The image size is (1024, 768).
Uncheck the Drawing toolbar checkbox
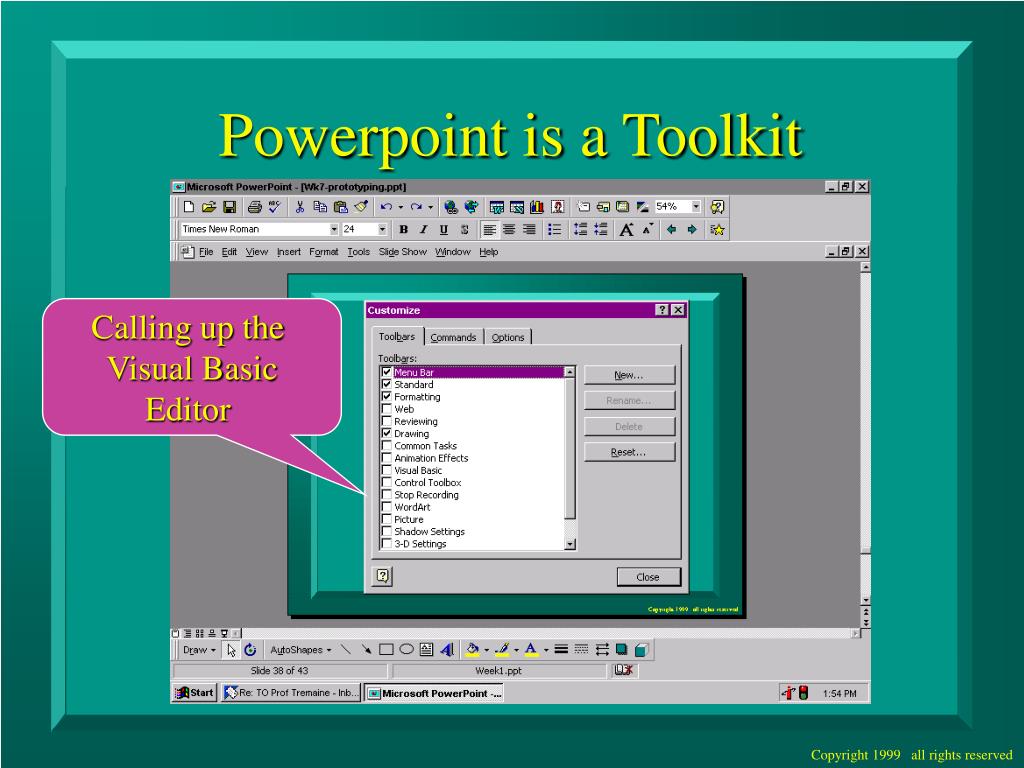pos(387,433)
